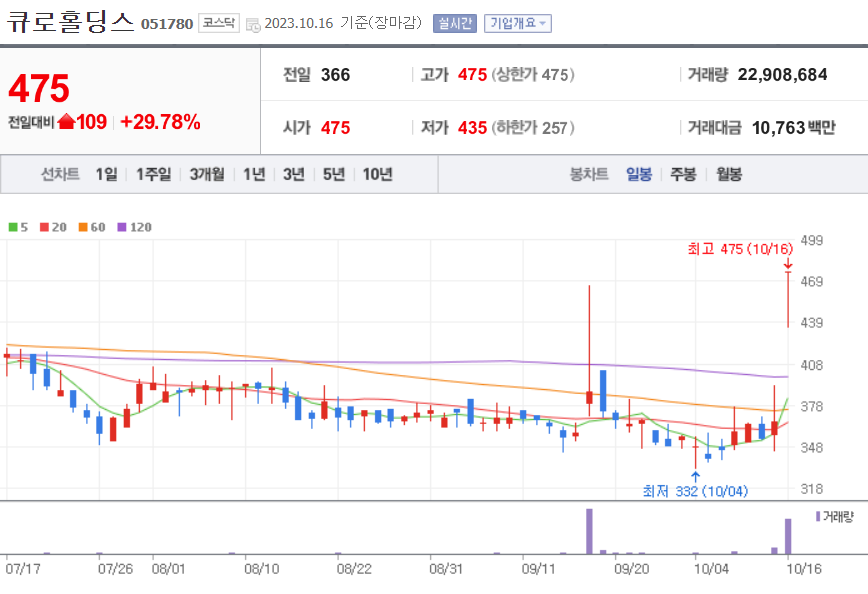Click the 코스닥 market badge

(219, 23)
